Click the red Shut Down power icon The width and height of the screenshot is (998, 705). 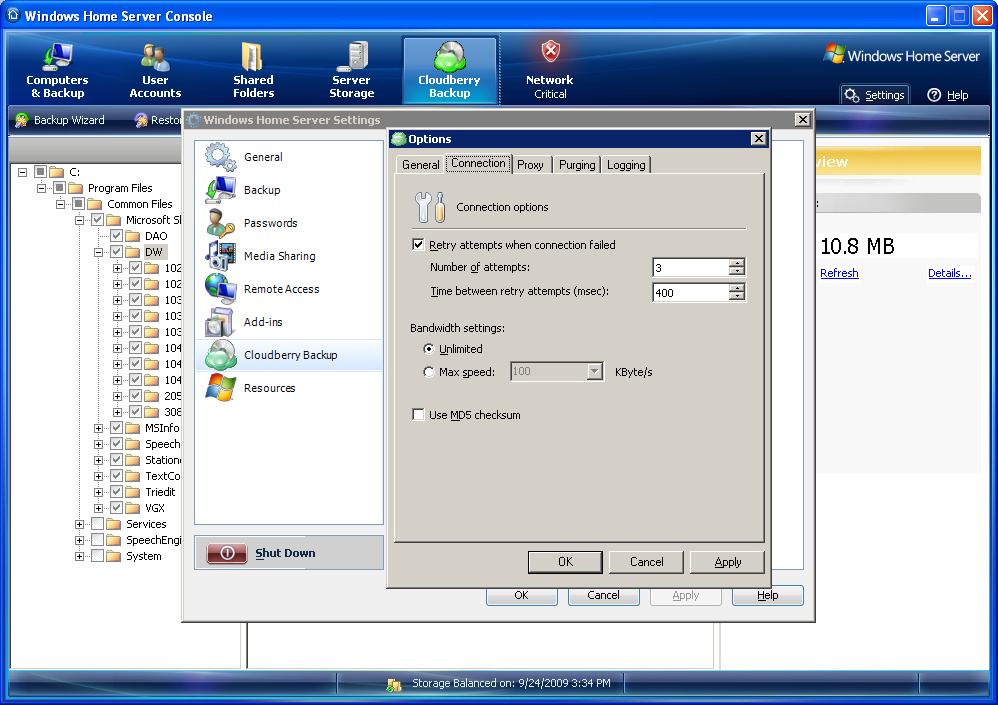click(227, 553)
